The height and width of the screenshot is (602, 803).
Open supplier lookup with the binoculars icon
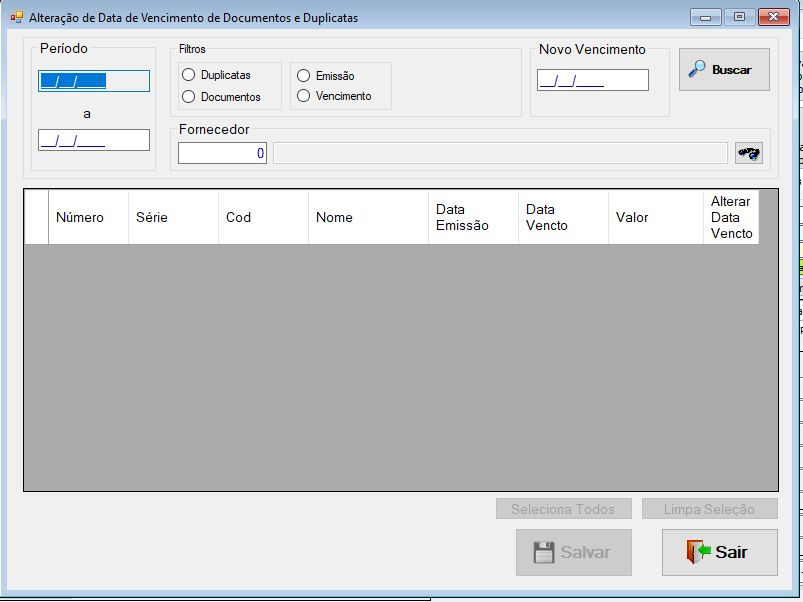pyautogui.click(x=749, y=153)
